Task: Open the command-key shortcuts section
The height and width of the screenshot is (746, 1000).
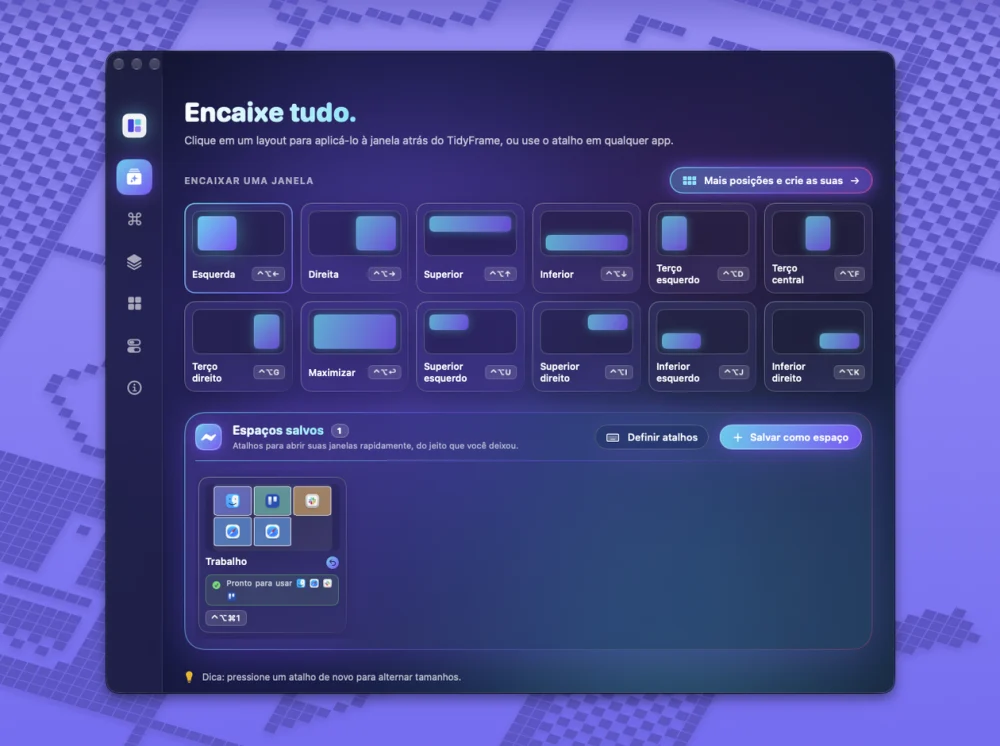Action: (x=134, y=219)
